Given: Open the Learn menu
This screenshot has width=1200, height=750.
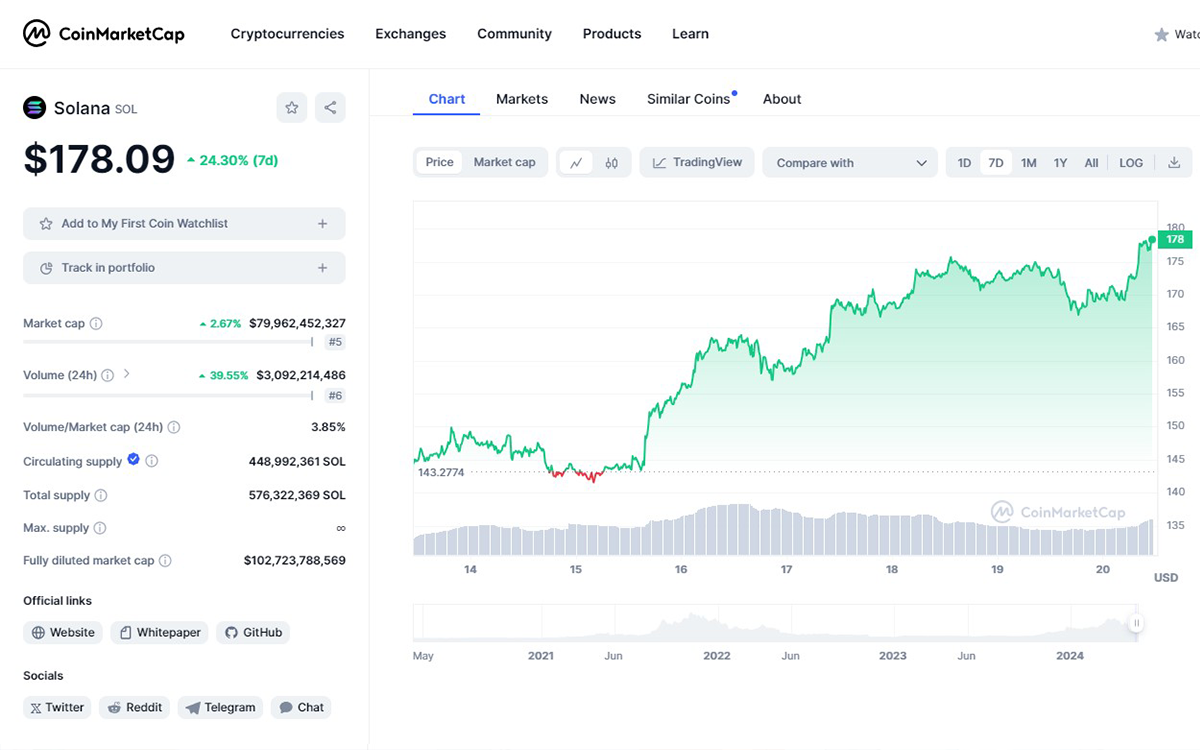Looking at the screenshot, I should point(690,34).
